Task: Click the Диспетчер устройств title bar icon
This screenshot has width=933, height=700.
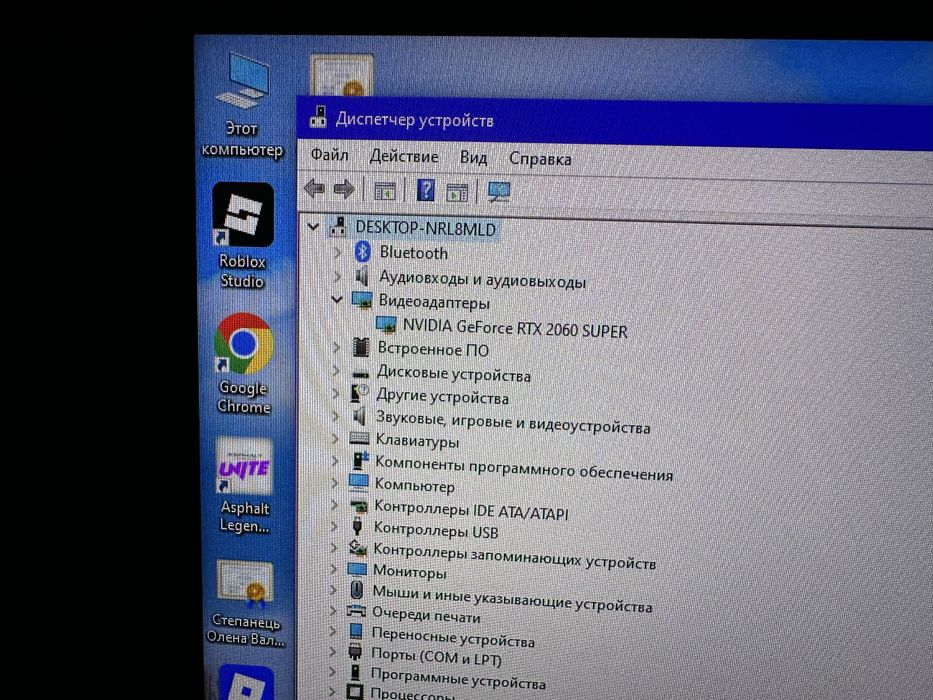Action: pyautogui.click(x=318, y=117)
